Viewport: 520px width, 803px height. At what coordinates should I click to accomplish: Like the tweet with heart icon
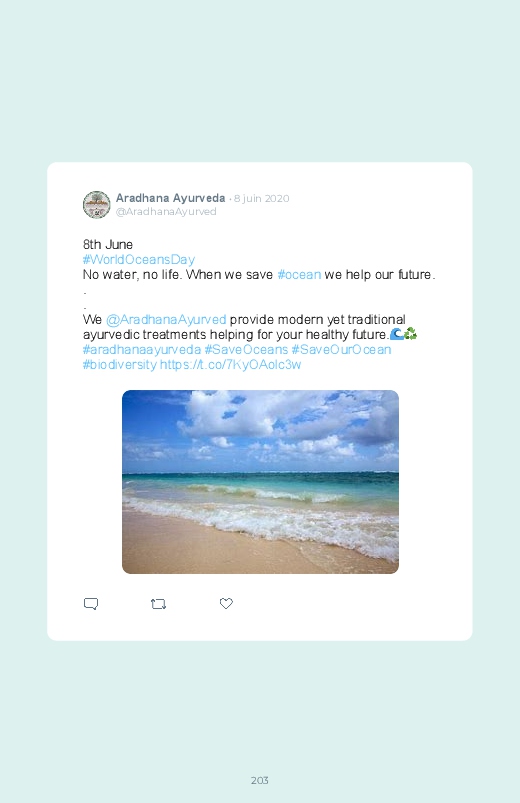point(226,603)
